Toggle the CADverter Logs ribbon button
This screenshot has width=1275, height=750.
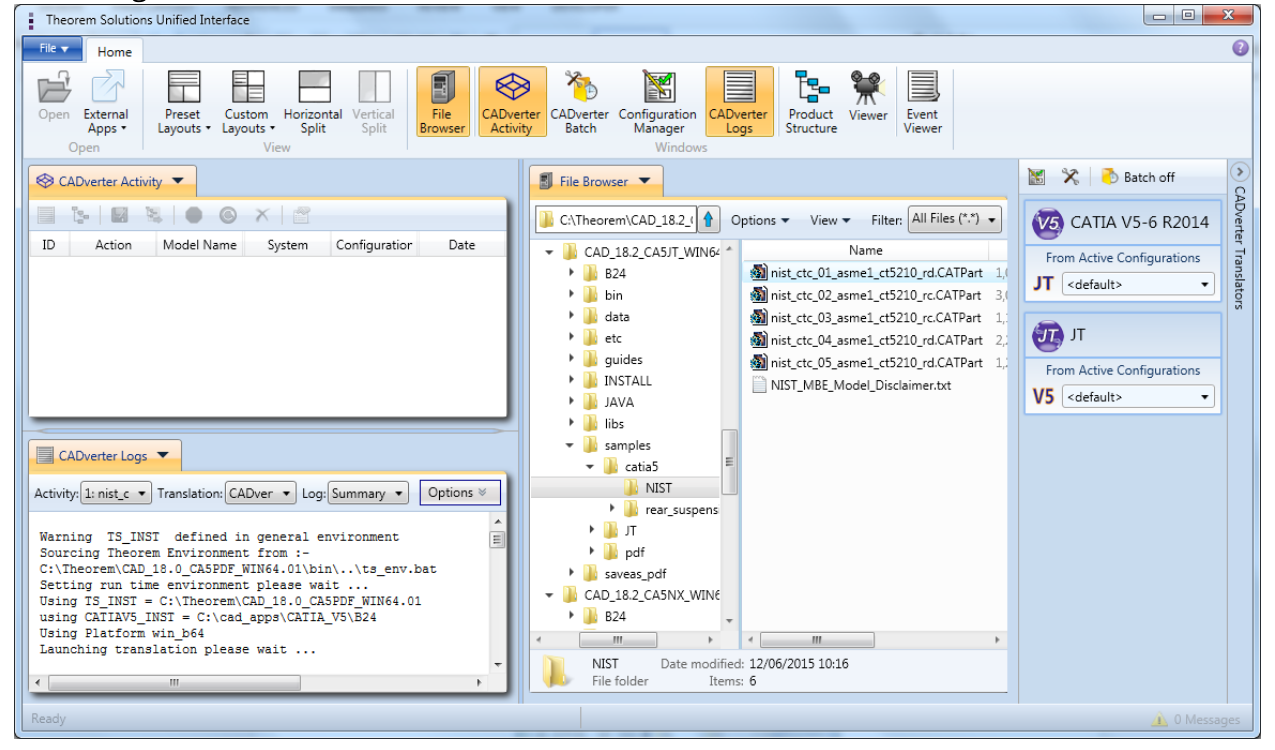pos(739,102)
